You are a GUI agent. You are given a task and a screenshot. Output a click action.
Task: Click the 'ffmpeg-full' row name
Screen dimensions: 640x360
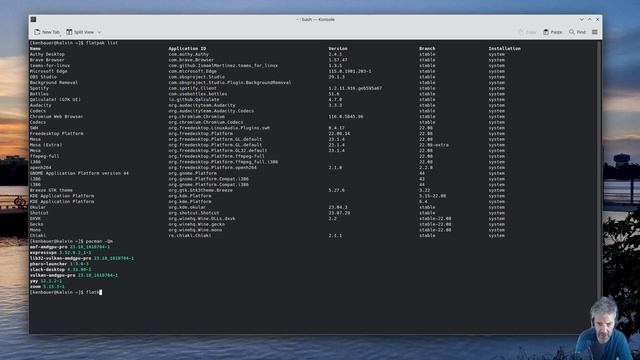pos(44,156)
